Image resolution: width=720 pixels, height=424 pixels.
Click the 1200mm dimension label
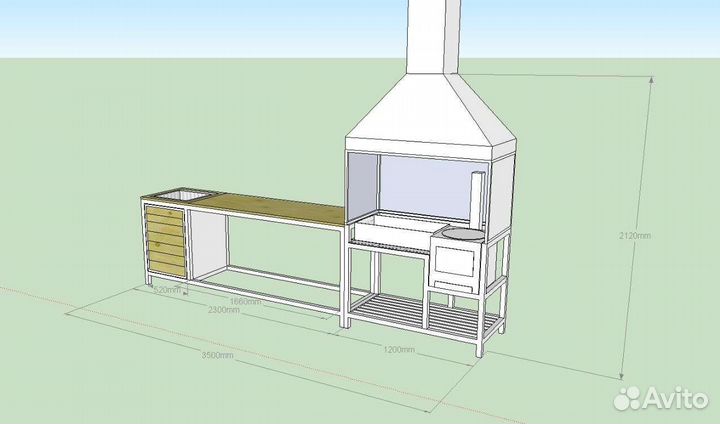(x=399, y=349)
